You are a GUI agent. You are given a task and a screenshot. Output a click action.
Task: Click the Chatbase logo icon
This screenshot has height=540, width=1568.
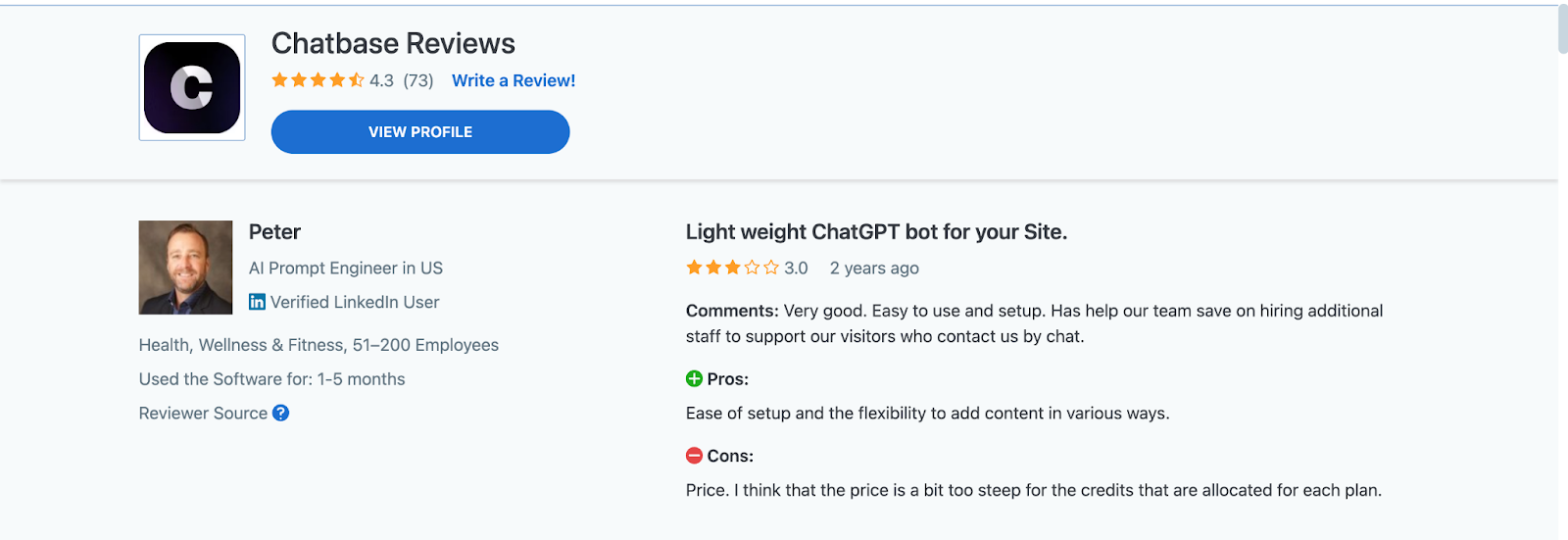pyautogui.click(x=192, y=88)
